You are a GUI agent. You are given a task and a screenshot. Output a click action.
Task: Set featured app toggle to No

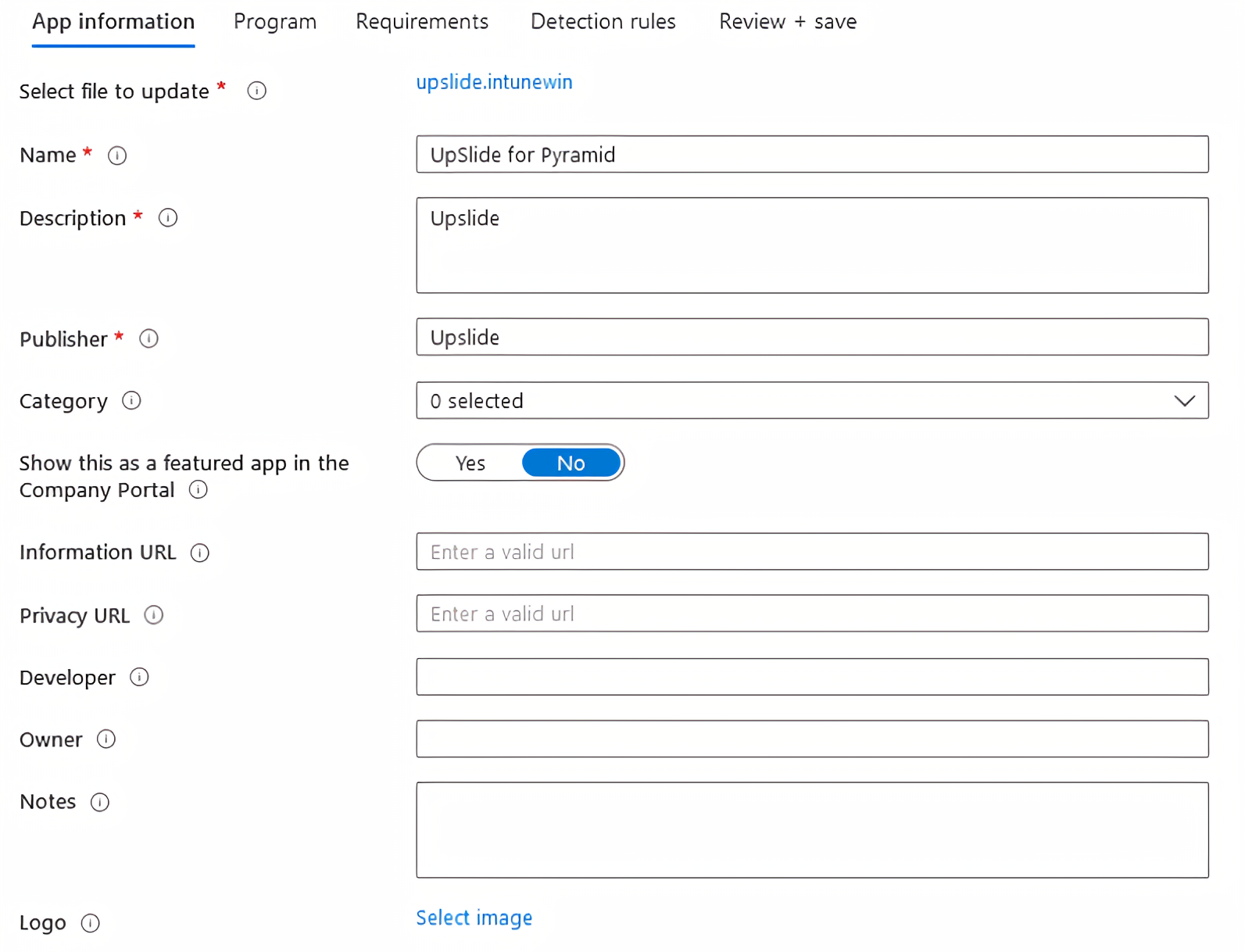(x=571, y=463)
